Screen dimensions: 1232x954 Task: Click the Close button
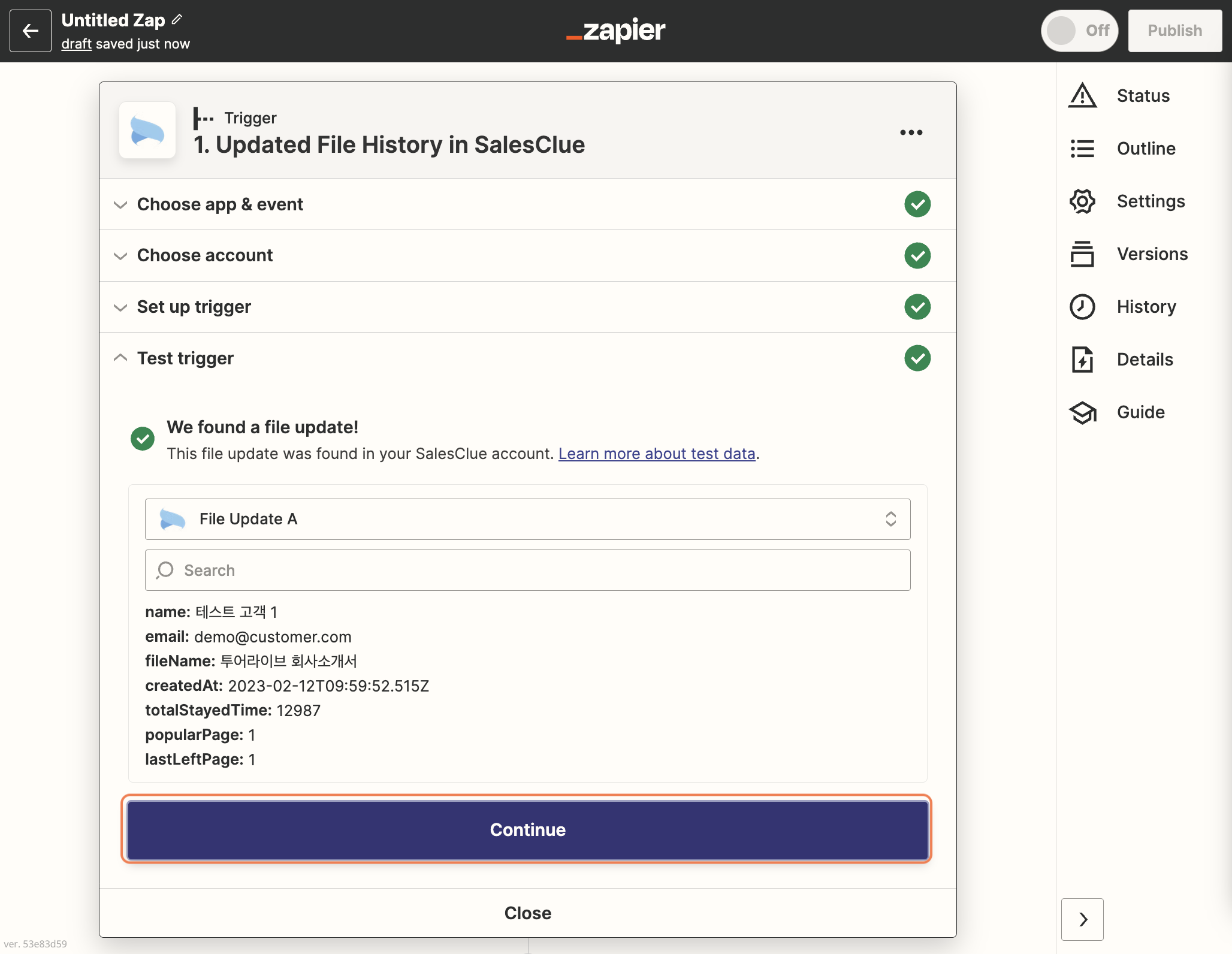point(527,913)
